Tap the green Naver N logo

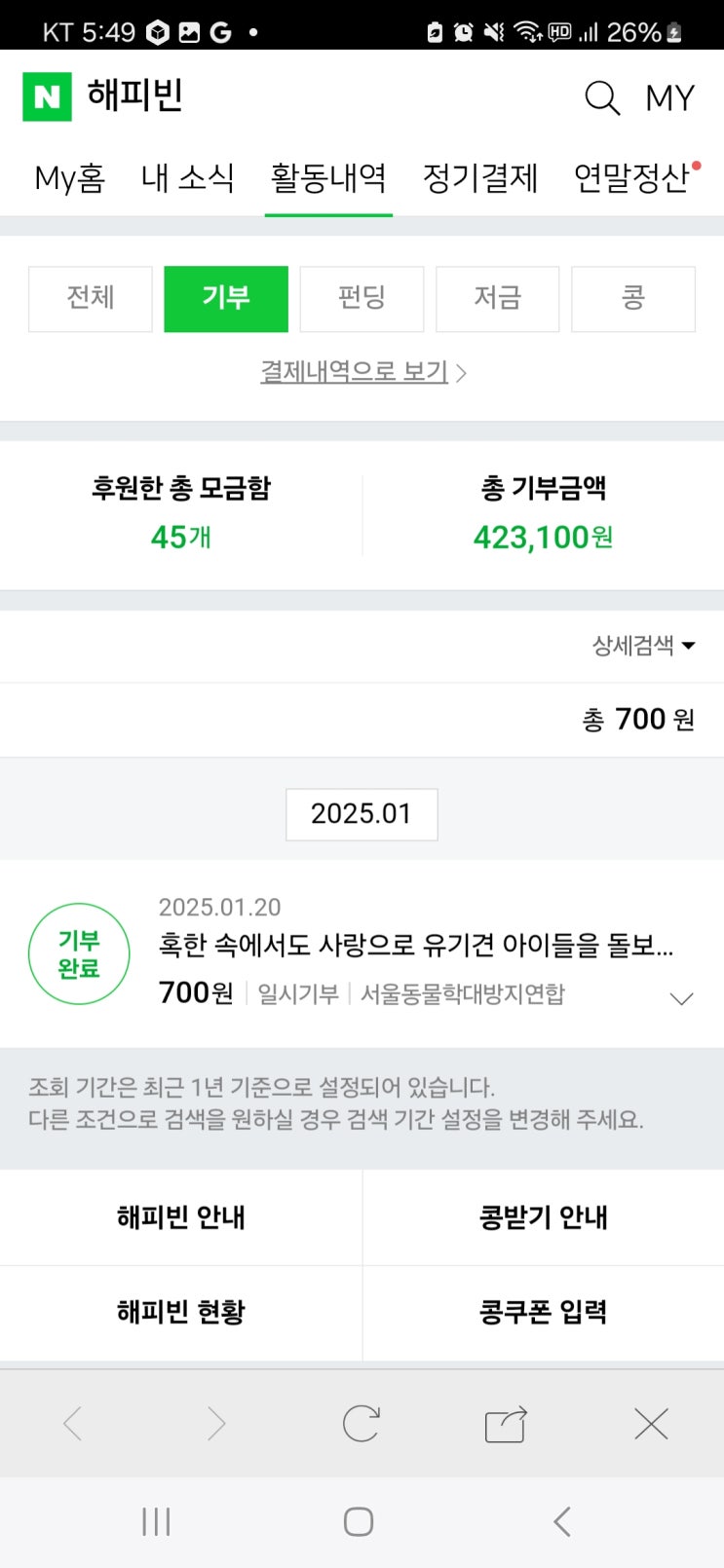tap(47, 96)
